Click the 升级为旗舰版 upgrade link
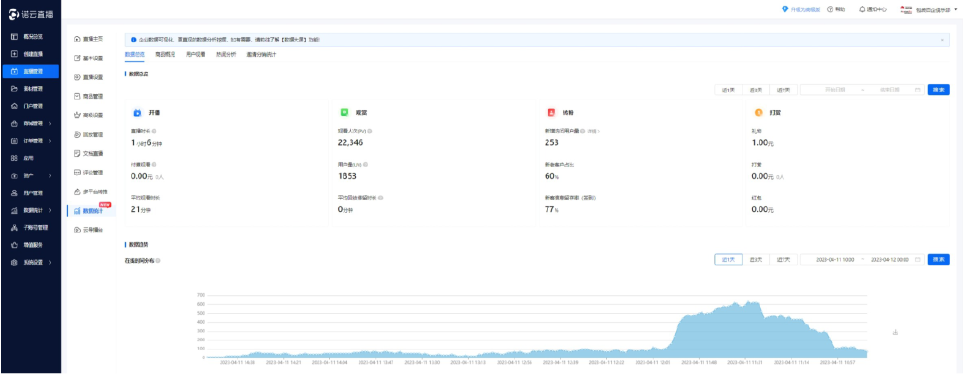963x374 pixels. (805, 9)
